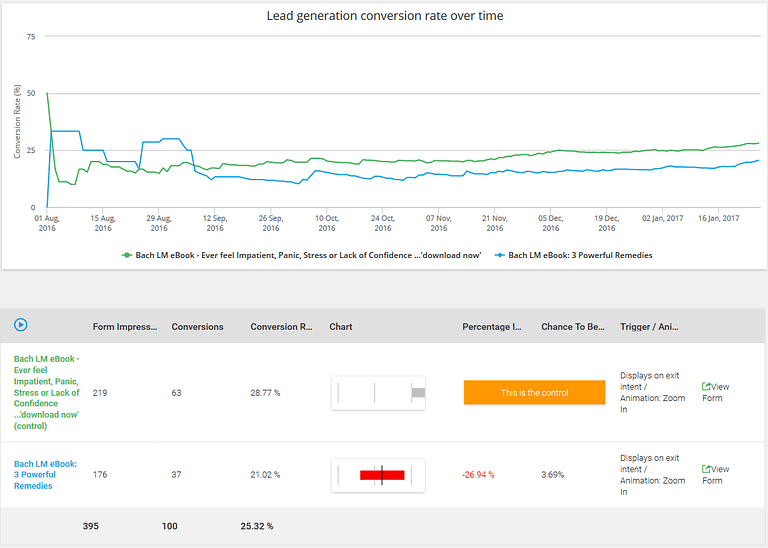Open the 'Bach LM eBook - Ever feel Impatient' control variant link
768x548 pixels.
[46, 392]
